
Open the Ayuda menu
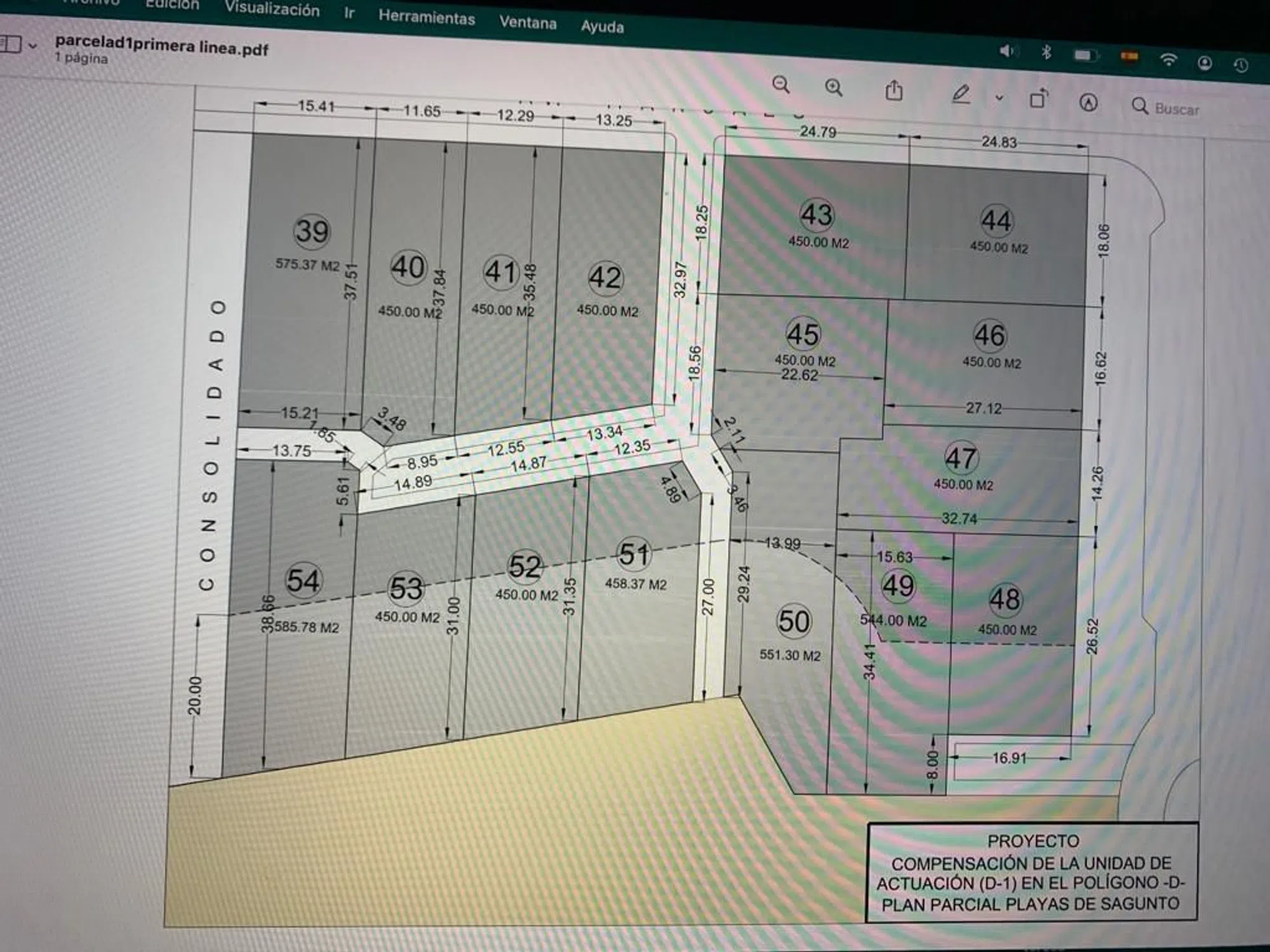coord(602,27)
